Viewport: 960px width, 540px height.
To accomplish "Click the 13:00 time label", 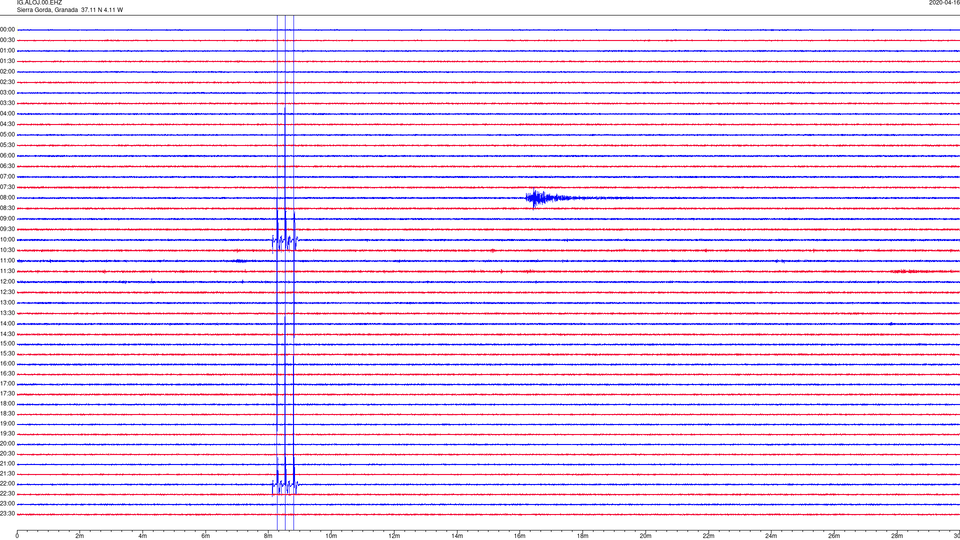I will click(x=7, y=302).
